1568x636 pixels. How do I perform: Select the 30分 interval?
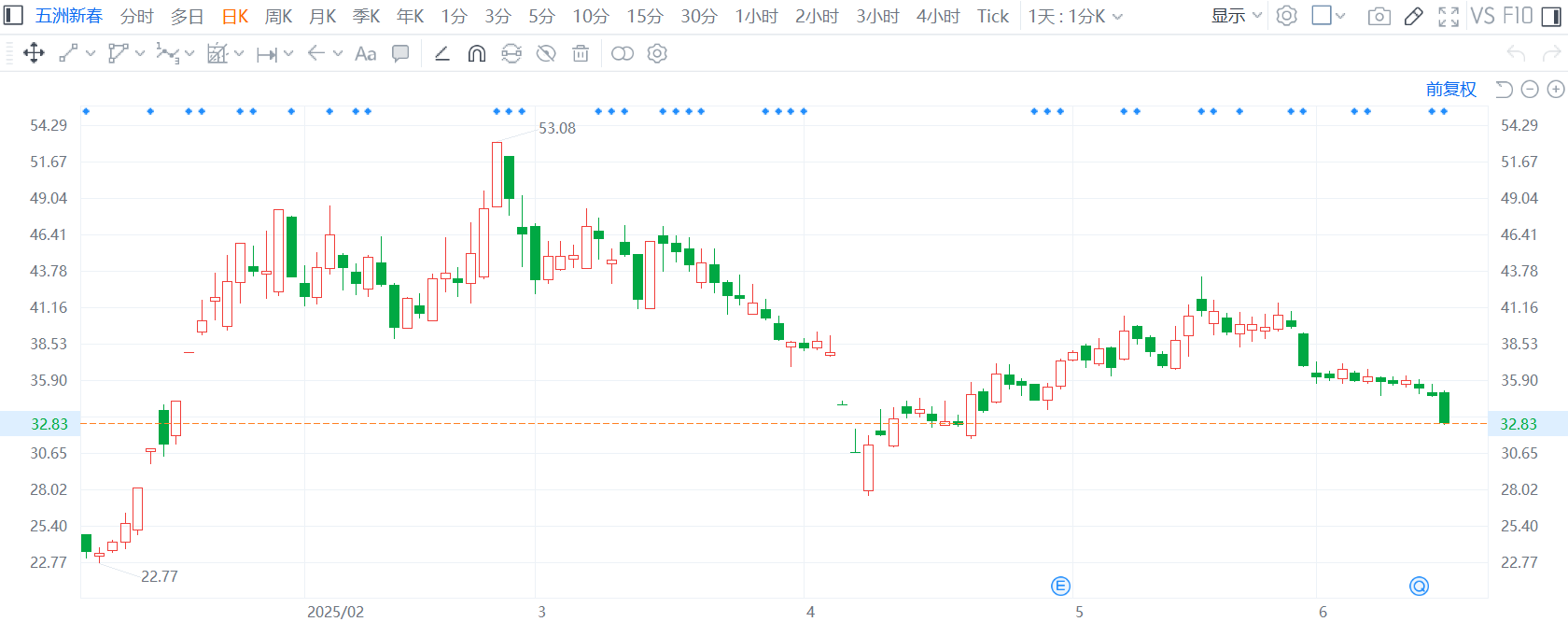pyautogui.click(x=699, y=16)
